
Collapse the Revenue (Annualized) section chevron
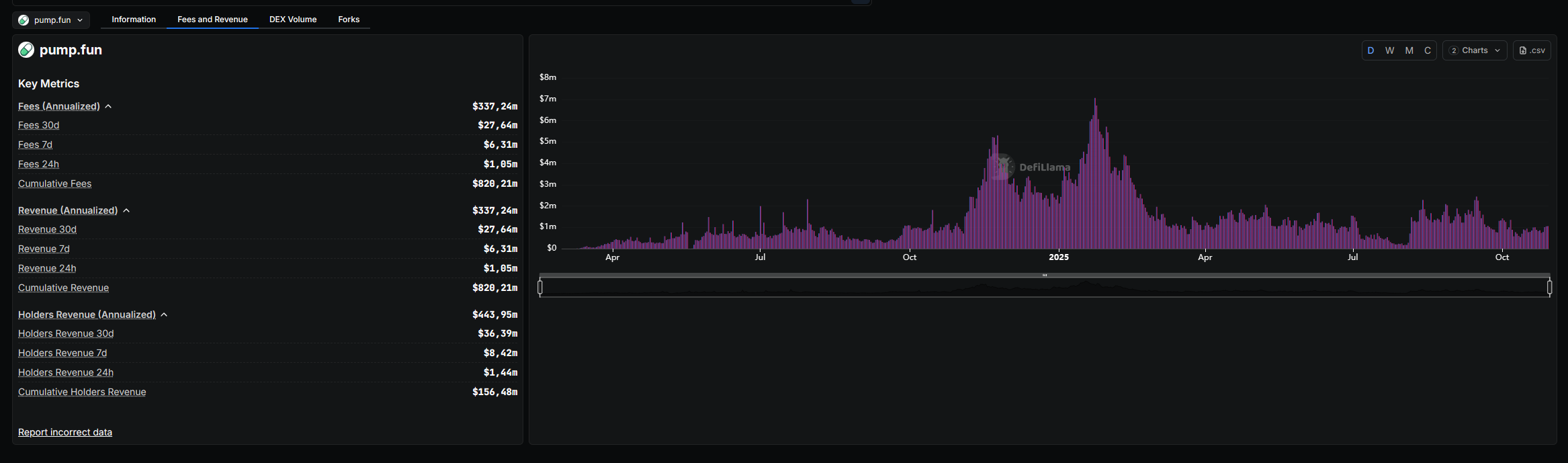pos(126,210)
